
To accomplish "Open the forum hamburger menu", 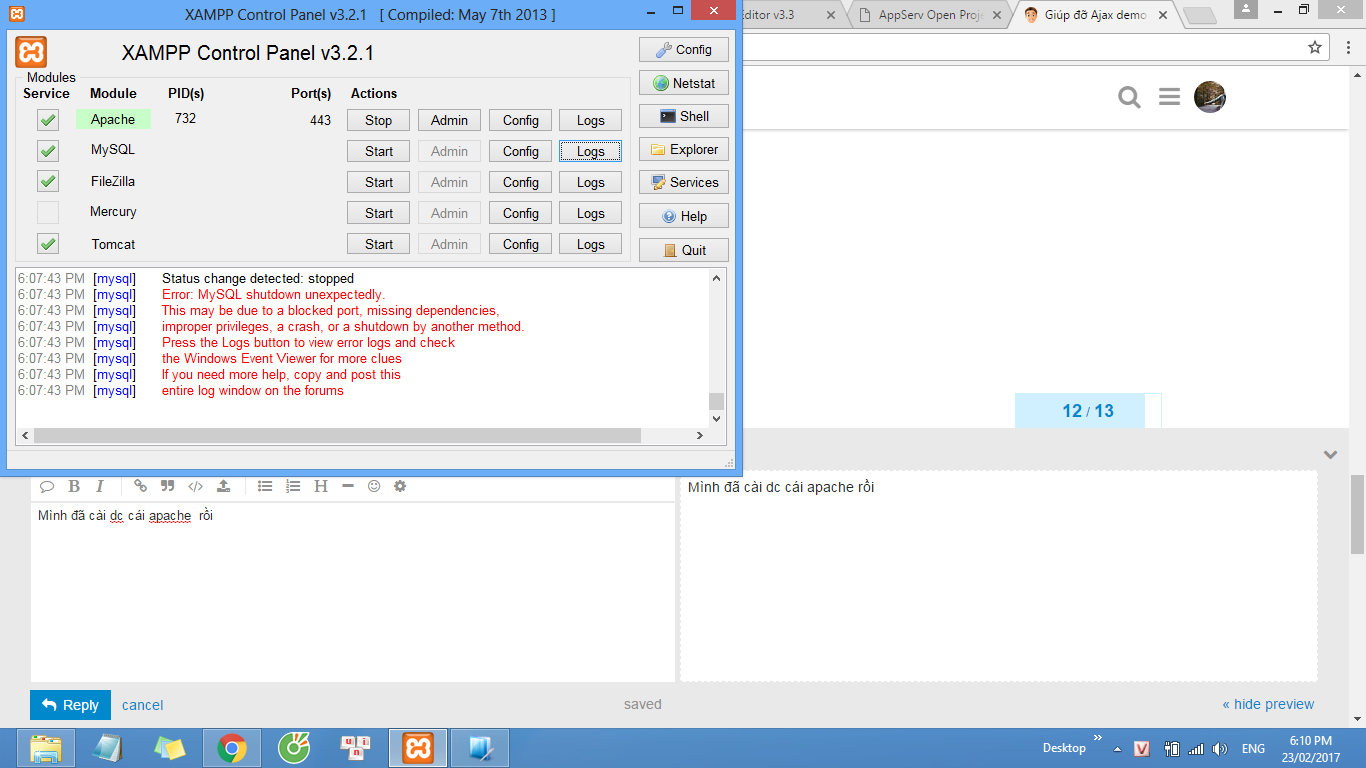I will click(x=1169, y=97).
